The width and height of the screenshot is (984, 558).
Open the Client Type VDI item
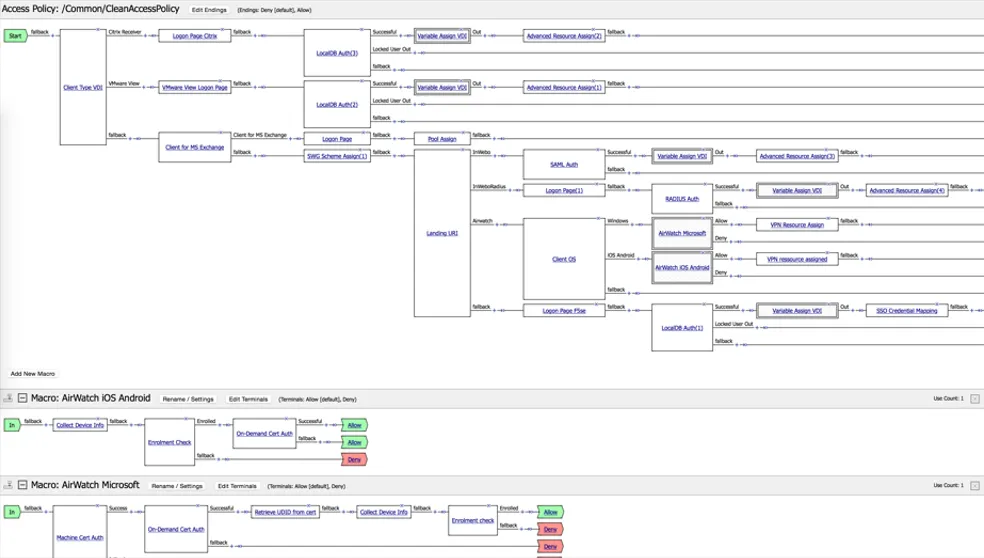pyautogui.click(x=83, y=87)
